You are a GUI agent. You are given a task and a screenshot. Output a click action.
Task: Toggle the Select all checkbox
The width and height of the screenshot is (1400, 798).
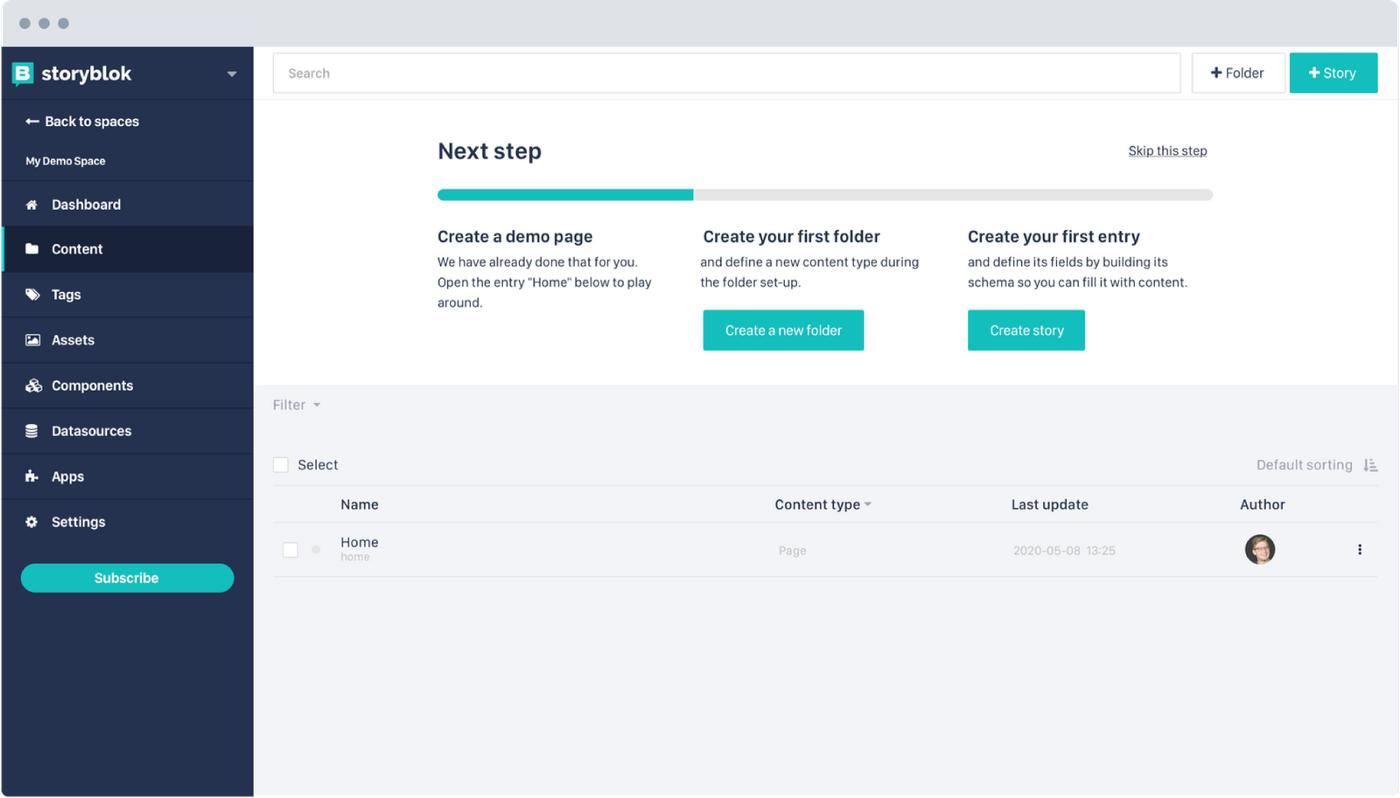click(281, 465)
